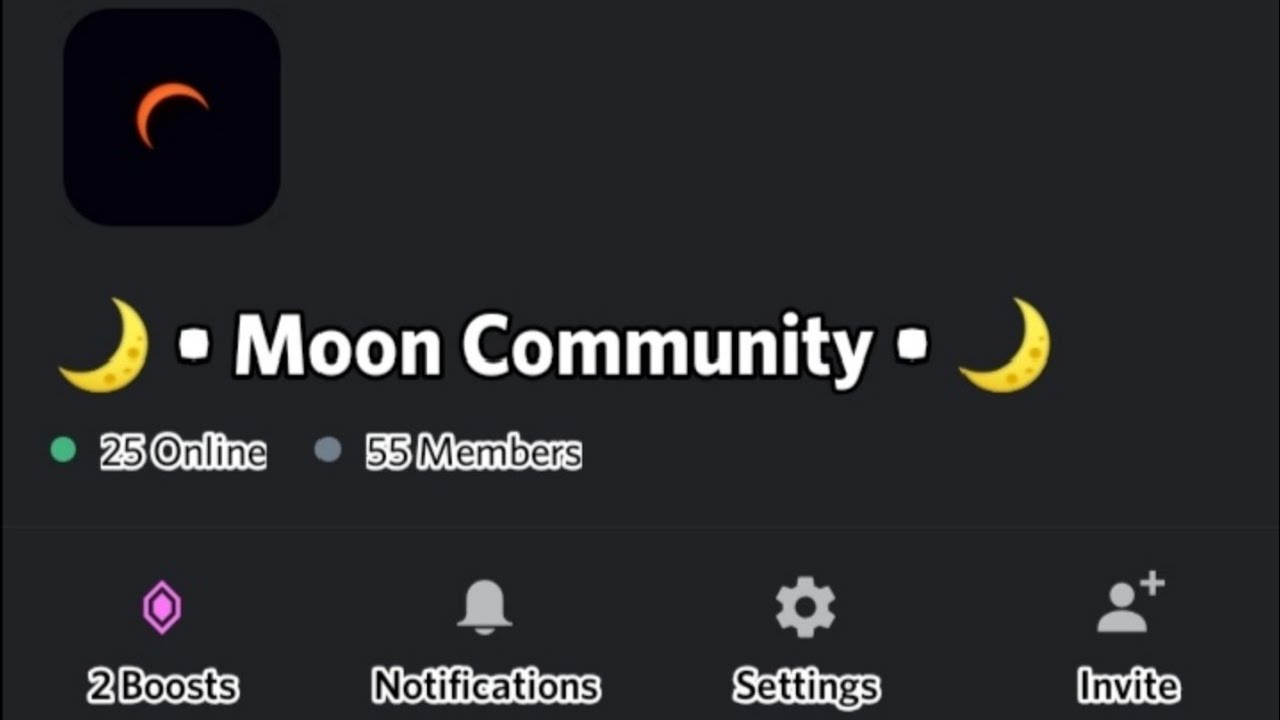Open Notifications via the bell icon
The width and height of the screenshot is (1280, 720).
(485, 607)
